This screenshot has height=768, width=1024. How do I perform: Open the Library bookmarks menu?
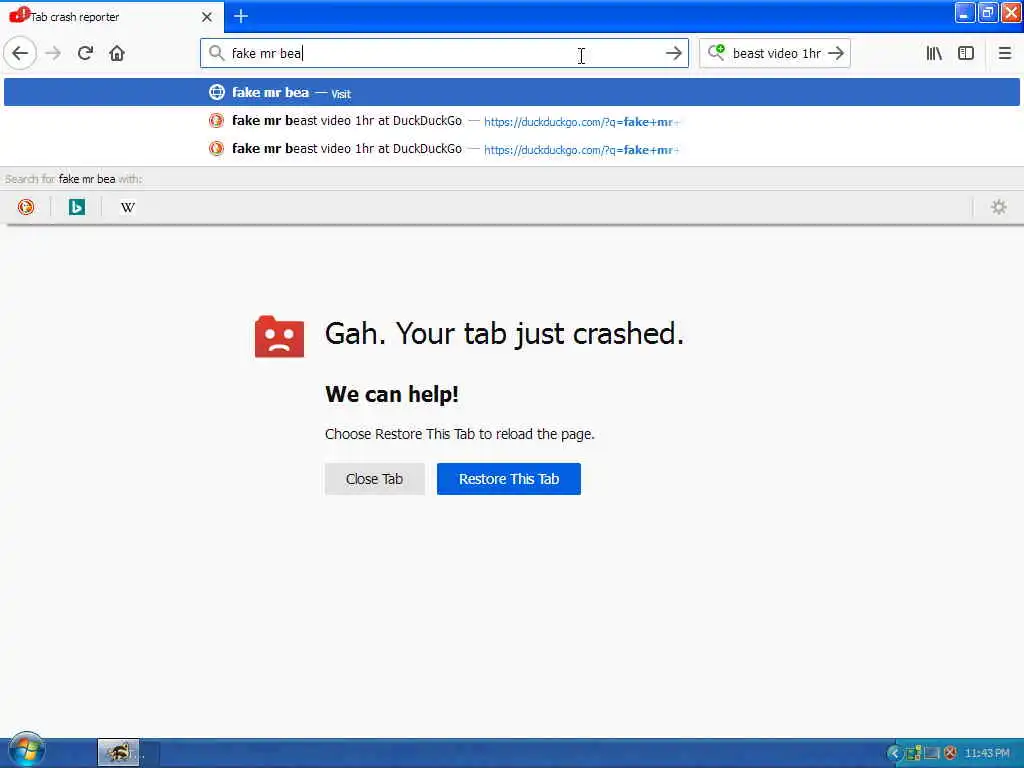pos(934,54)
